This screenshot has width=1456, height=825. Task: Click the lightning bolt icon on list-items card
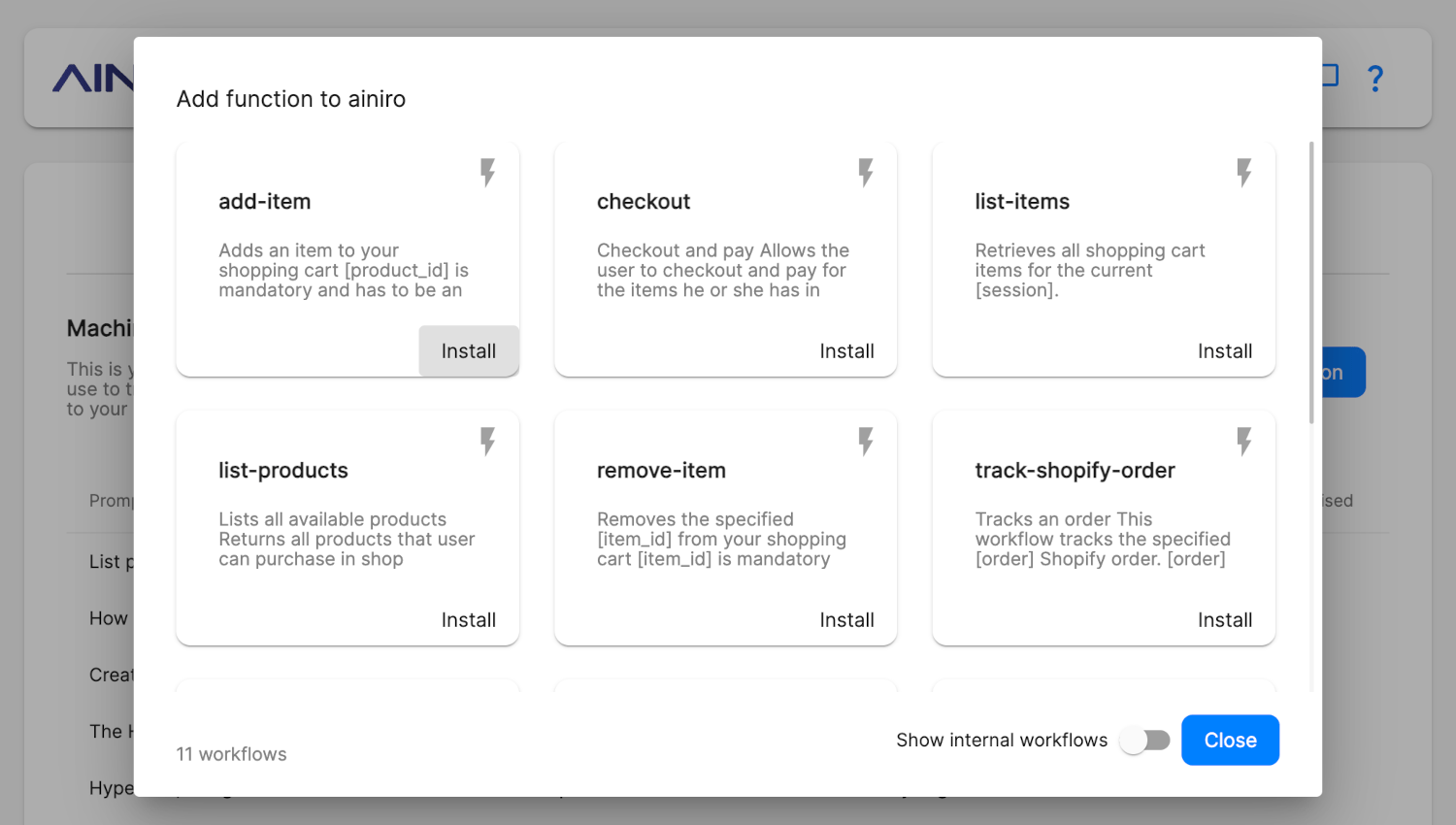click(1243, 173)
